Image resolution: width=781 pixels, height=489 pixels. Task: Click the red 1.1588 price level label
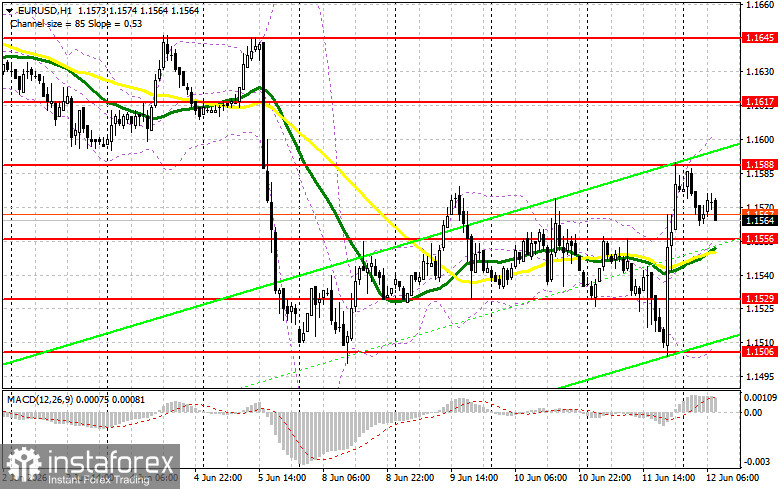click(759, 165)
